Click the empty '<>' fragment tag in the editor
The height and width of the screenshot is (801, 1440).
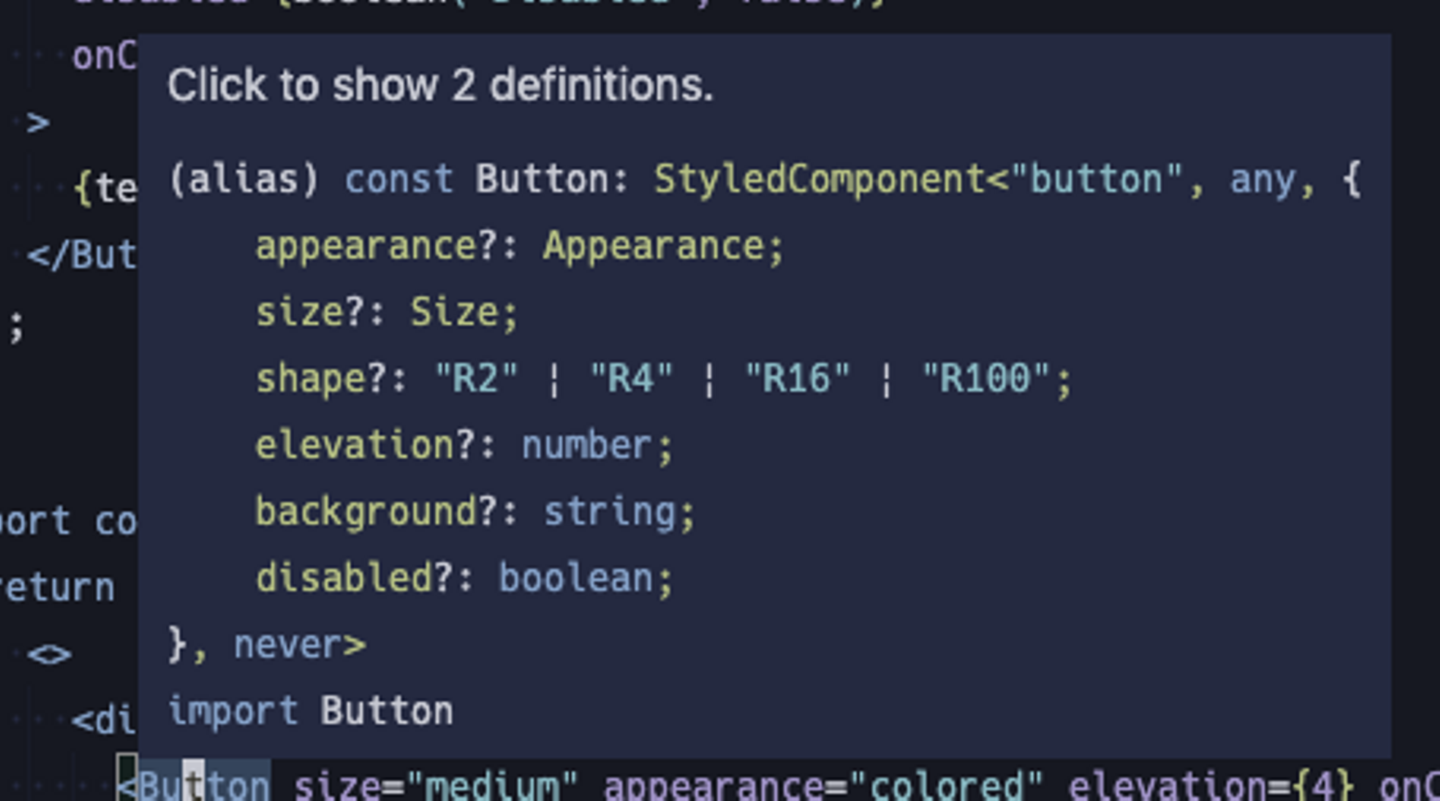[x=49, y=655]
